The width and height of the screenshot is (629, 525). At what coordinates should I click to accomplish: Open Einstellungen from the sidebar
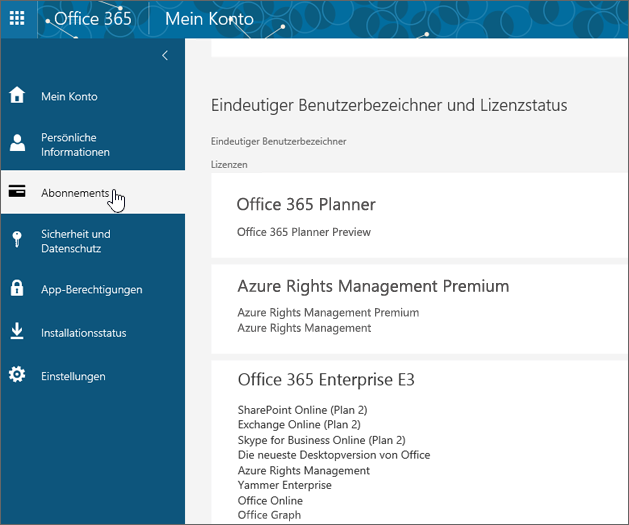93,376
